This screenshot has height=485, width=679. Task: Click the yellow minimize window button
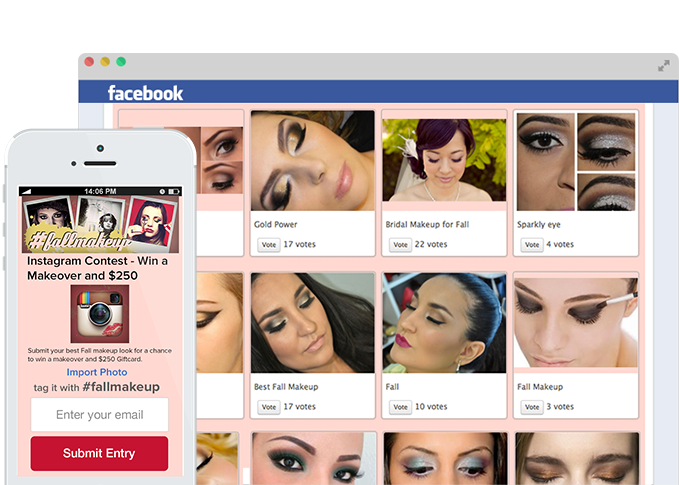tap(105, 61)
